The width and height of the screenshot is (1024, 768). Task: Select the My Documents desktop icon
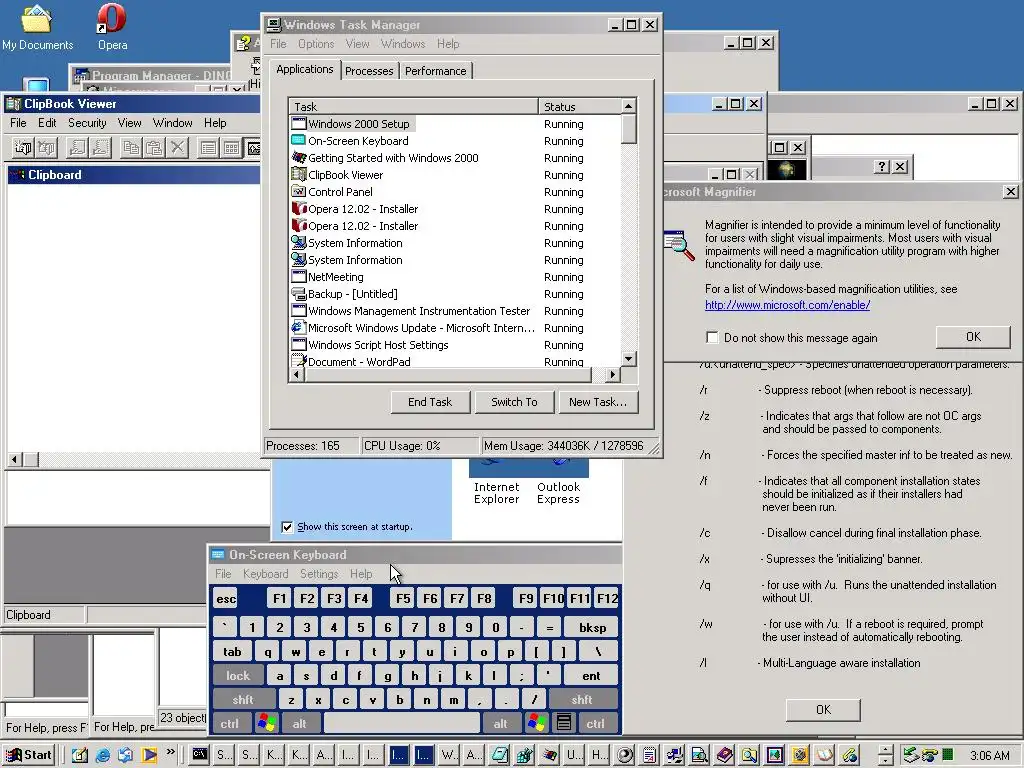coord(37,27)
